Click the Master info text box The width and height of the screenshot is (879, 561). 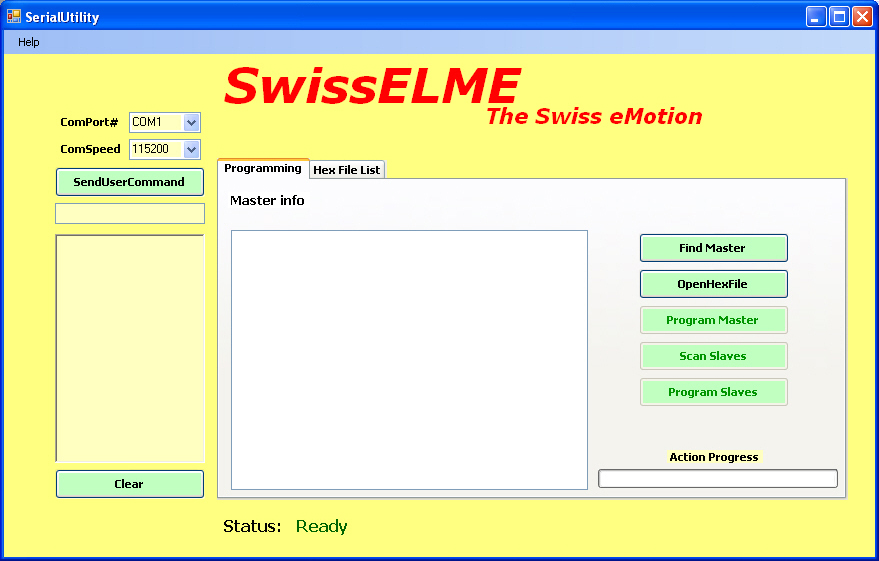pyautogui.click(x=409, y=360)
